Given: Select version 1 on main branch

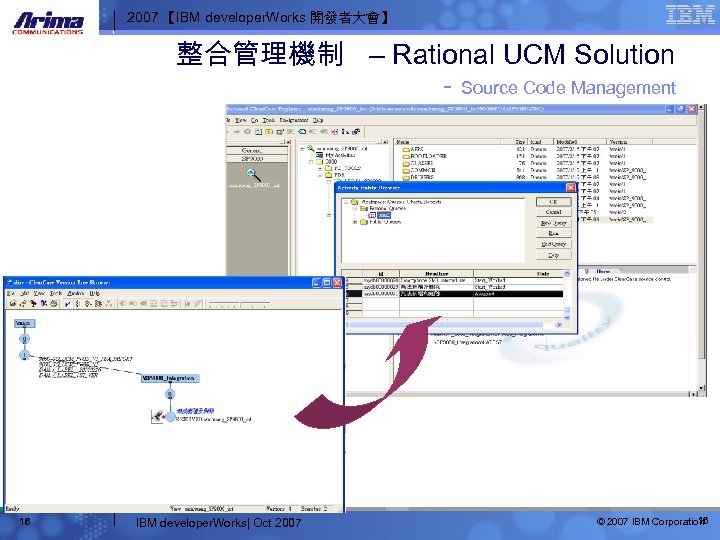Looking at the screenshot, I should [25, 355].
